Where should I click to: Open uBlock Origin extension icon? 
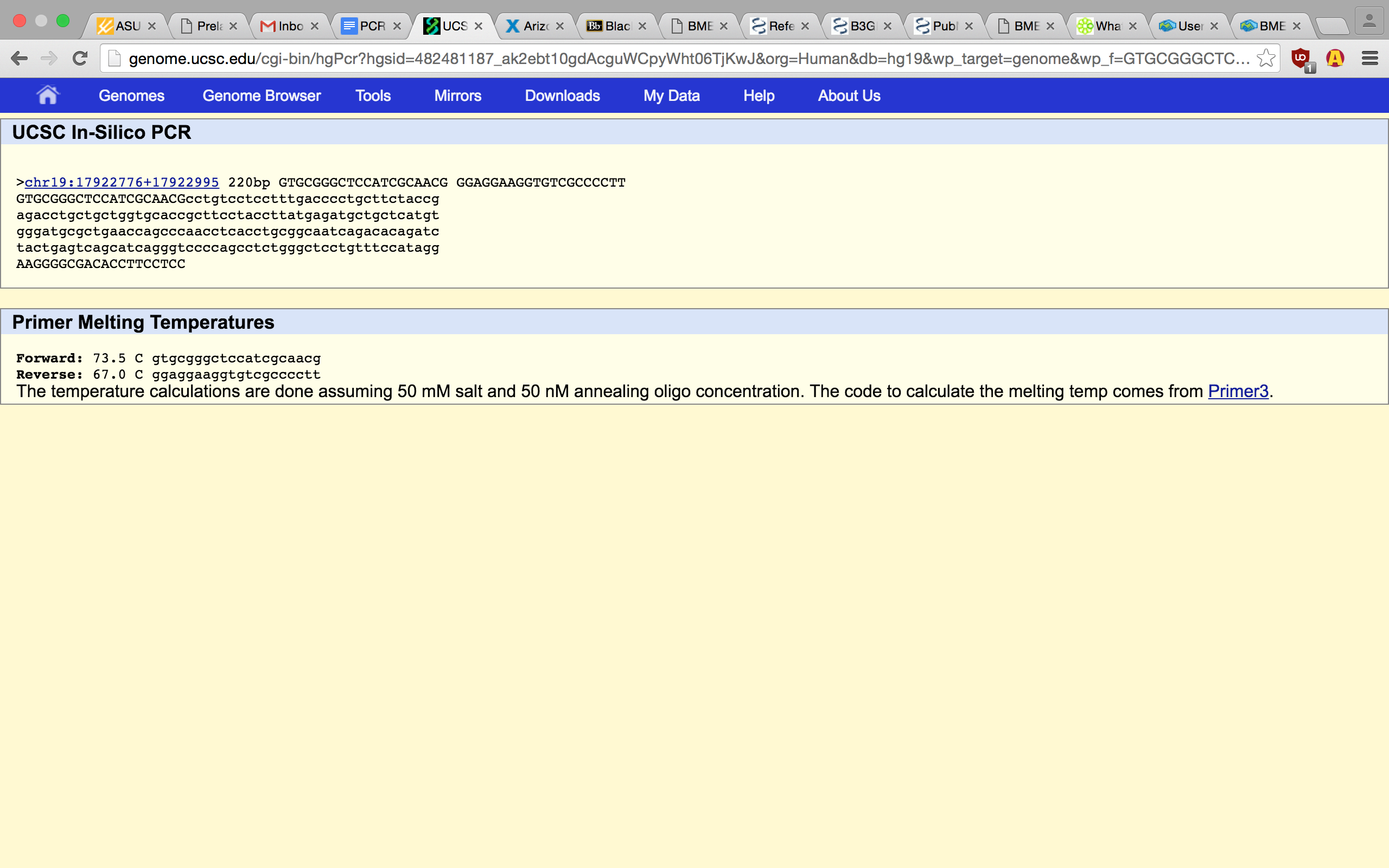coord(1301,59)
